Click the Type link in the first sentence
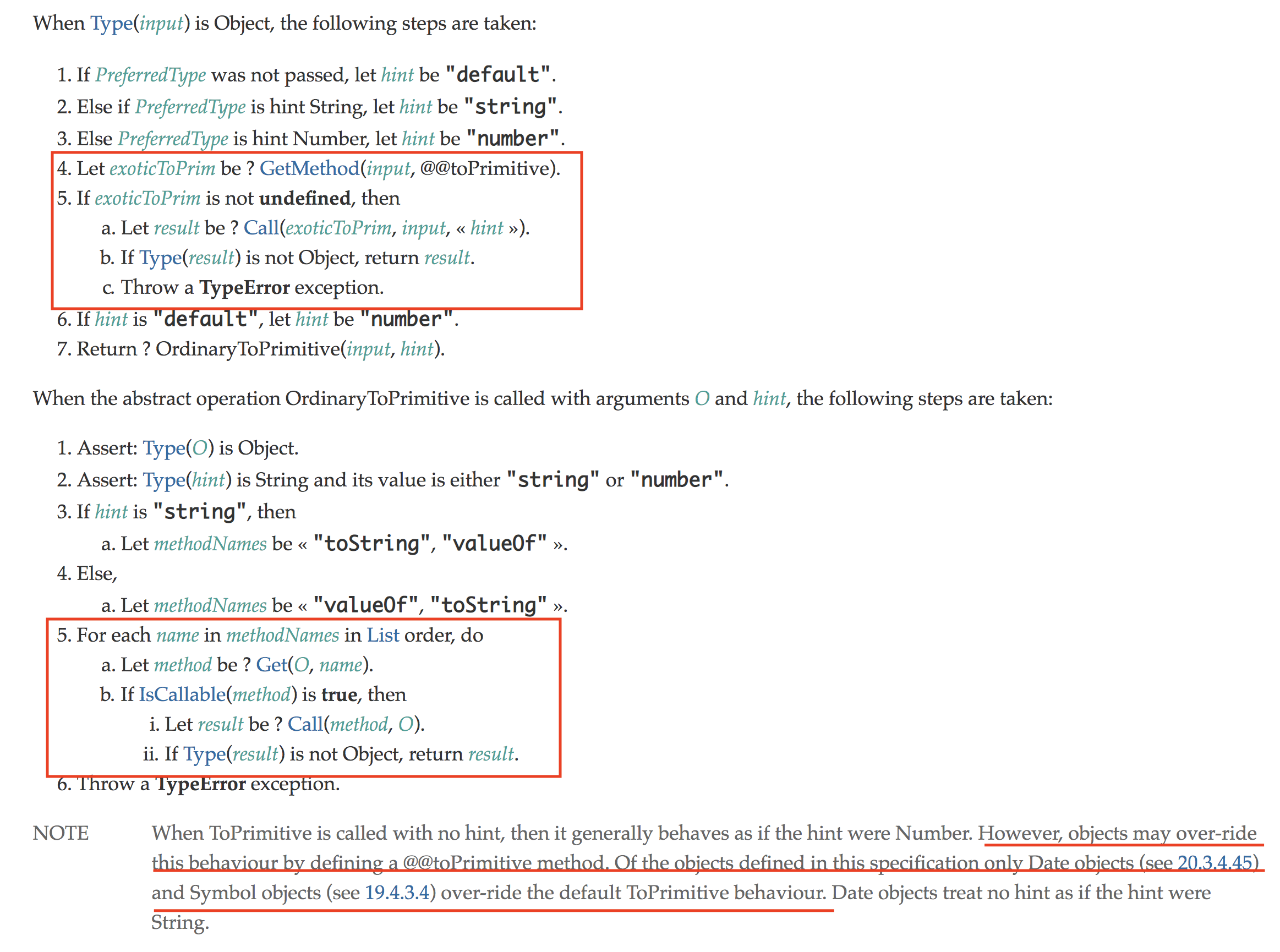Screen dimensions: 1280x952 point(111,24)
